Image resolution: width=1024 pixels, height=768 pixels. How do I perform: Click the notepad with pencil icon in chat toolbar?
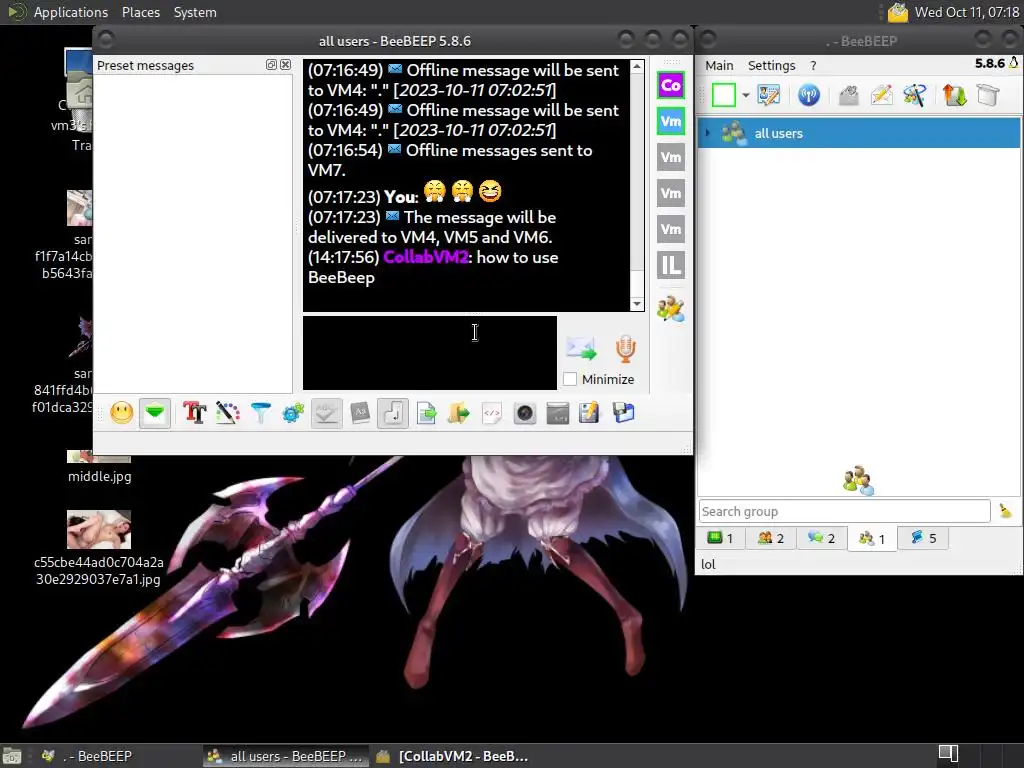coord(589,413)
